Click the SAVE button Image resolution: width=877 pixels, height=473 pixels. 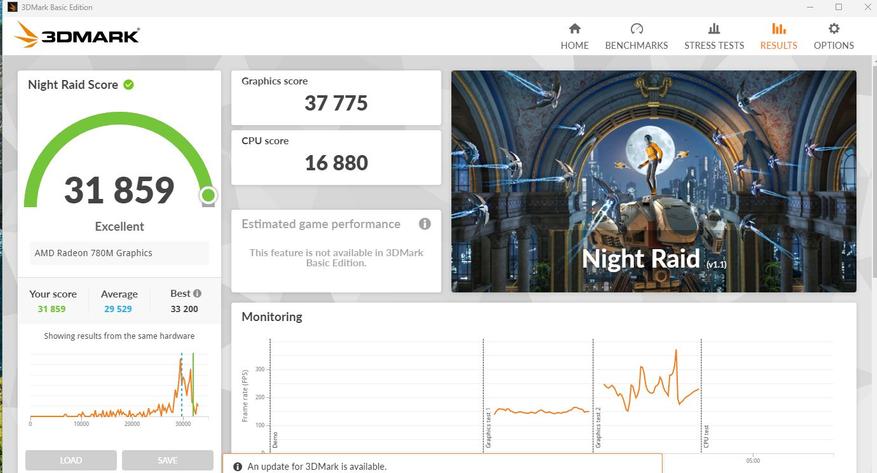coord(167,460)
